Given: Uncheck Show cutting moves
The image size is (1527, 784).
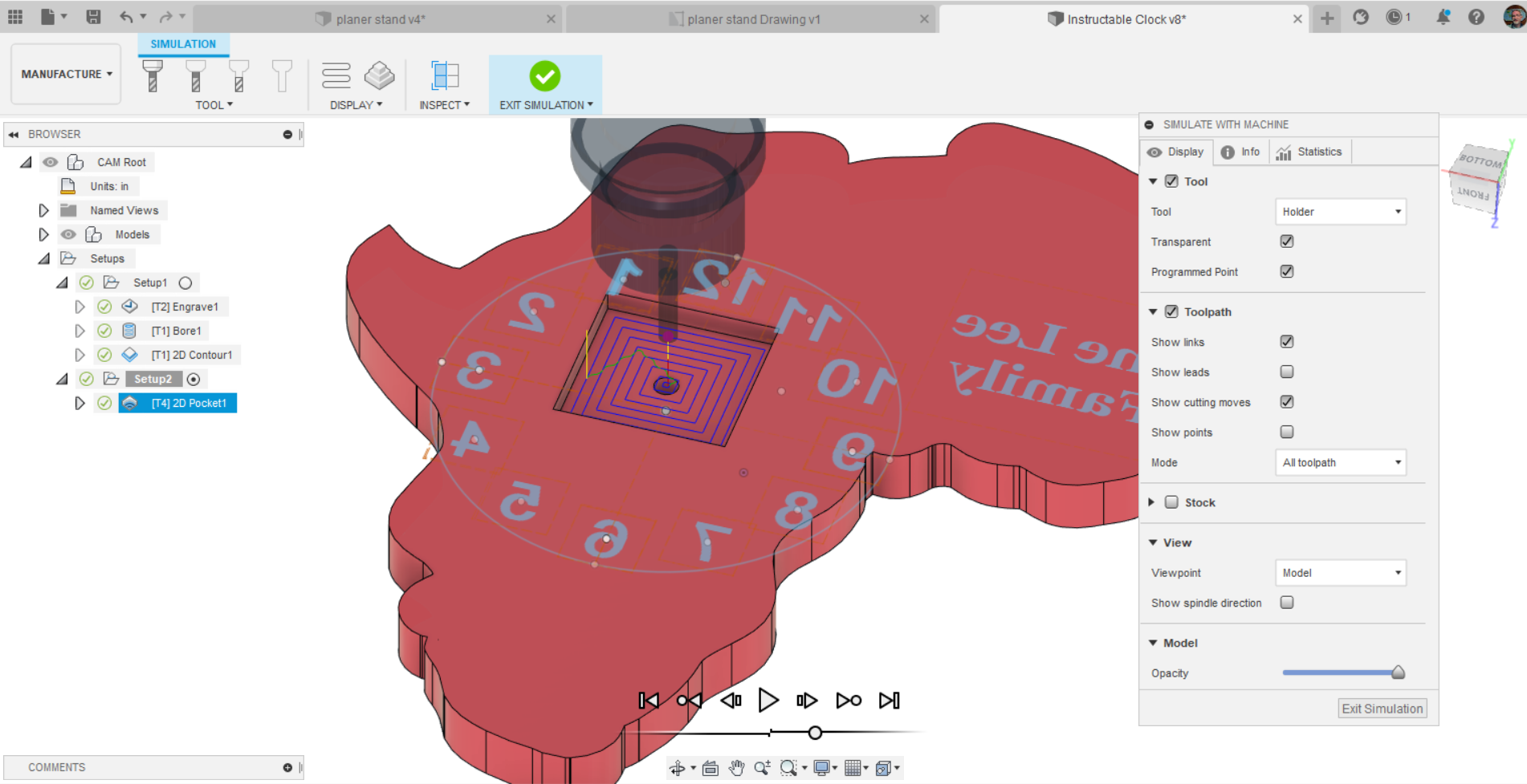Looking at the screenshot, I should click(x=1287, y=402).
